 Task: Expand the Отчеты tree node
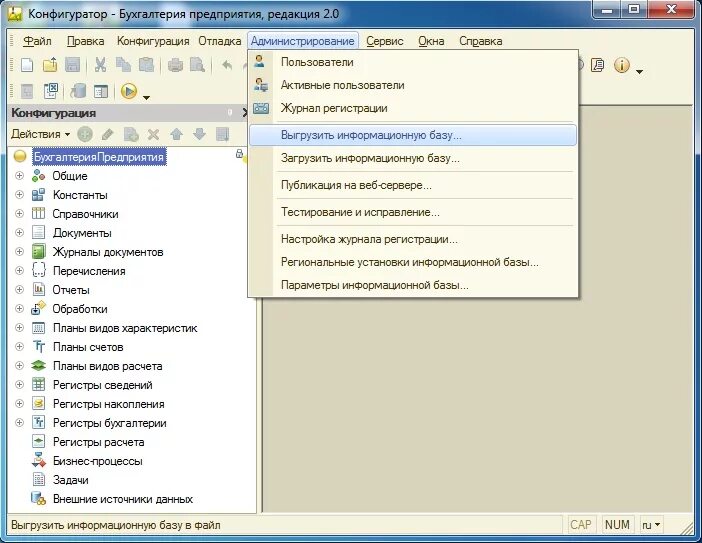click(x=19, y=290)
